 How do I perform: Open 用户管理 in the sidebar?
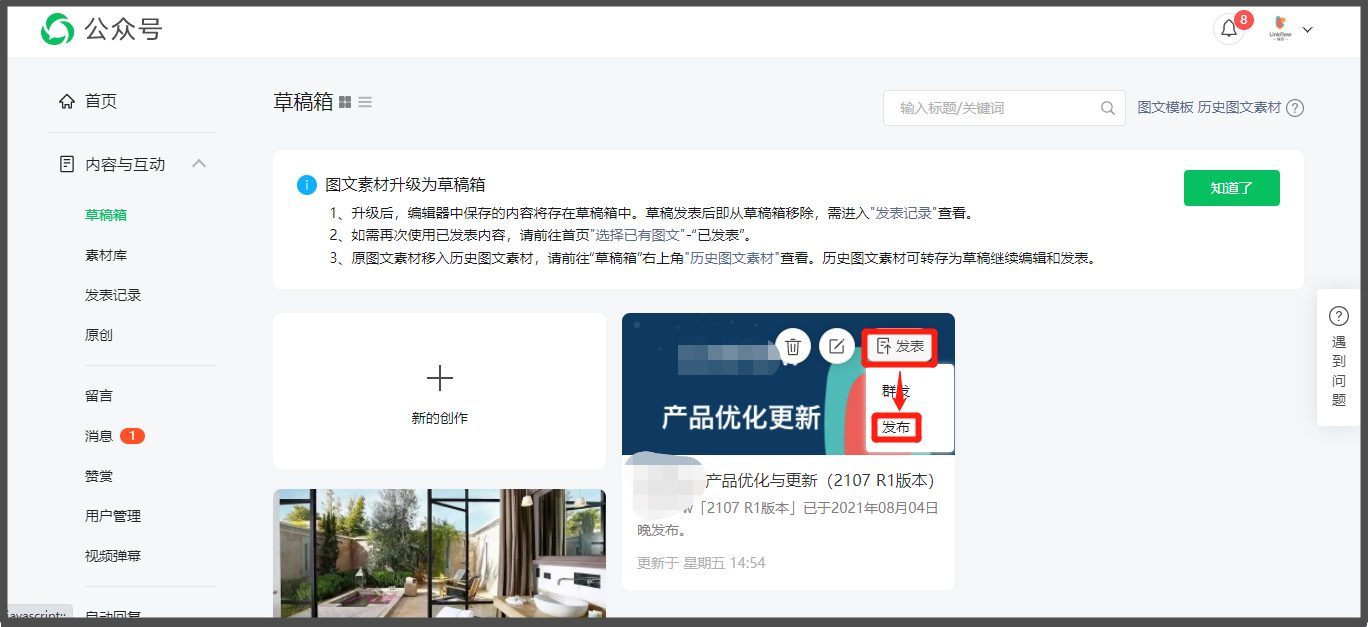coord(113,516)
